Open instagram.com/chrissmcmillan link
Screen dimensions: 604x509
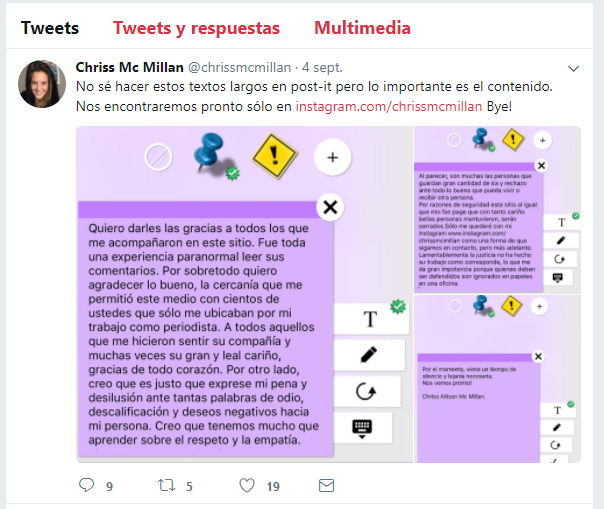389,106
